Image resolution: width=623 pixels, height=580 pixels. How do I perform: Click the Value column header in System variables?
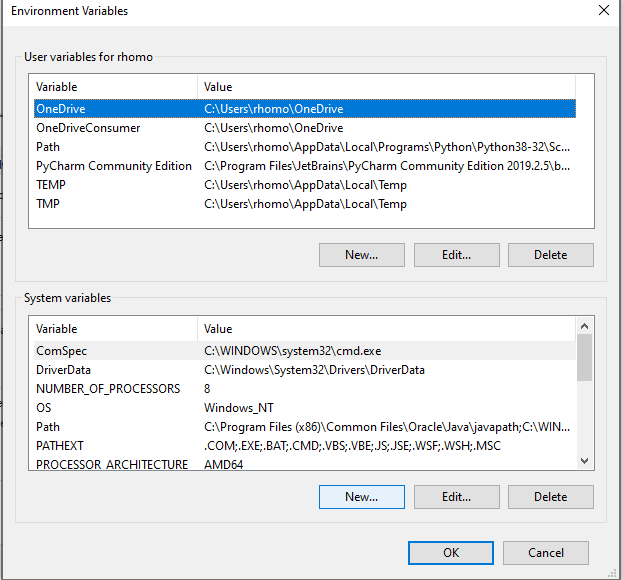[x=386, y=329]
